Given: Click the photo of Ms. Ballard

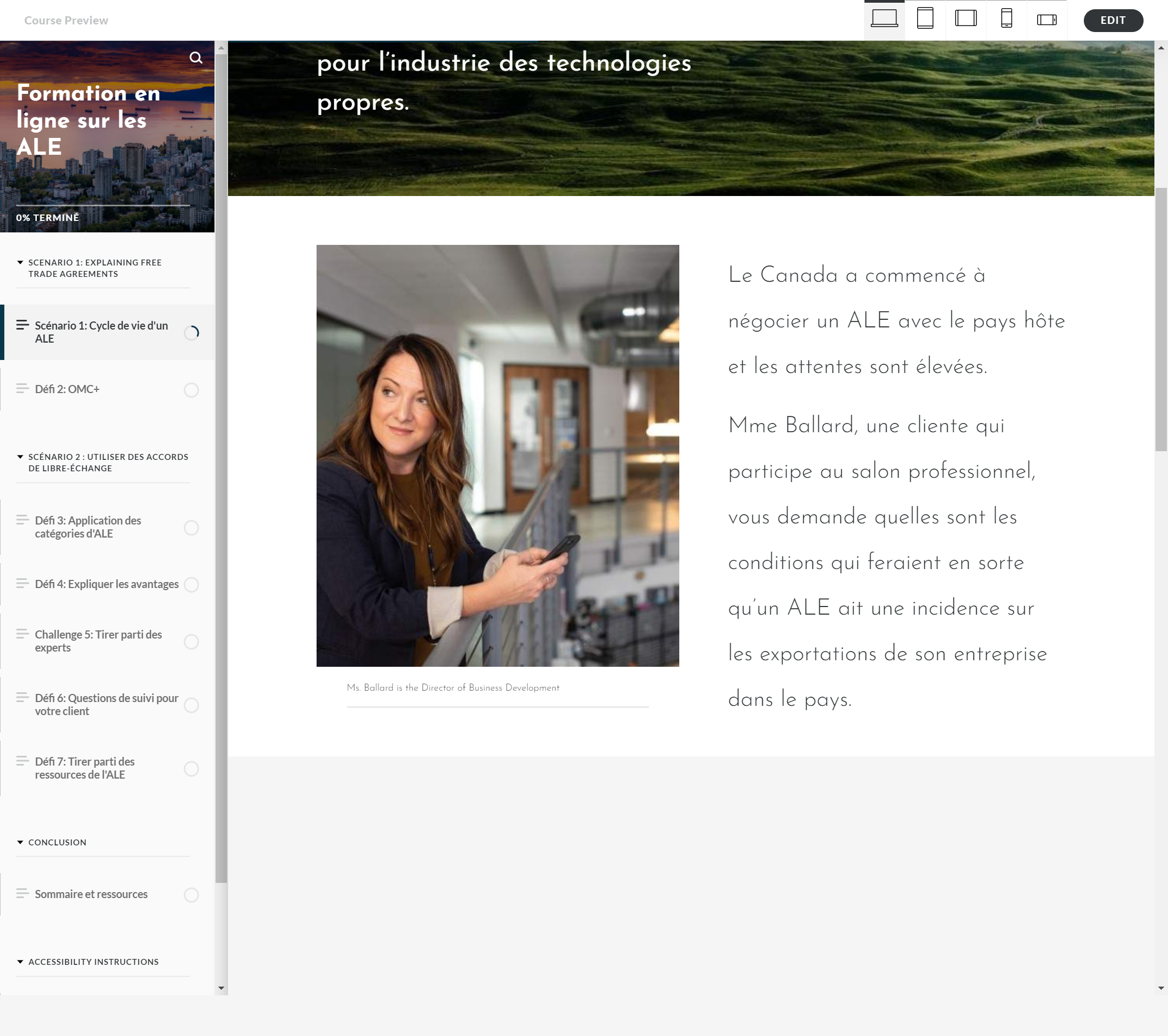Looking at the screenshot, I should pos(497,456).
